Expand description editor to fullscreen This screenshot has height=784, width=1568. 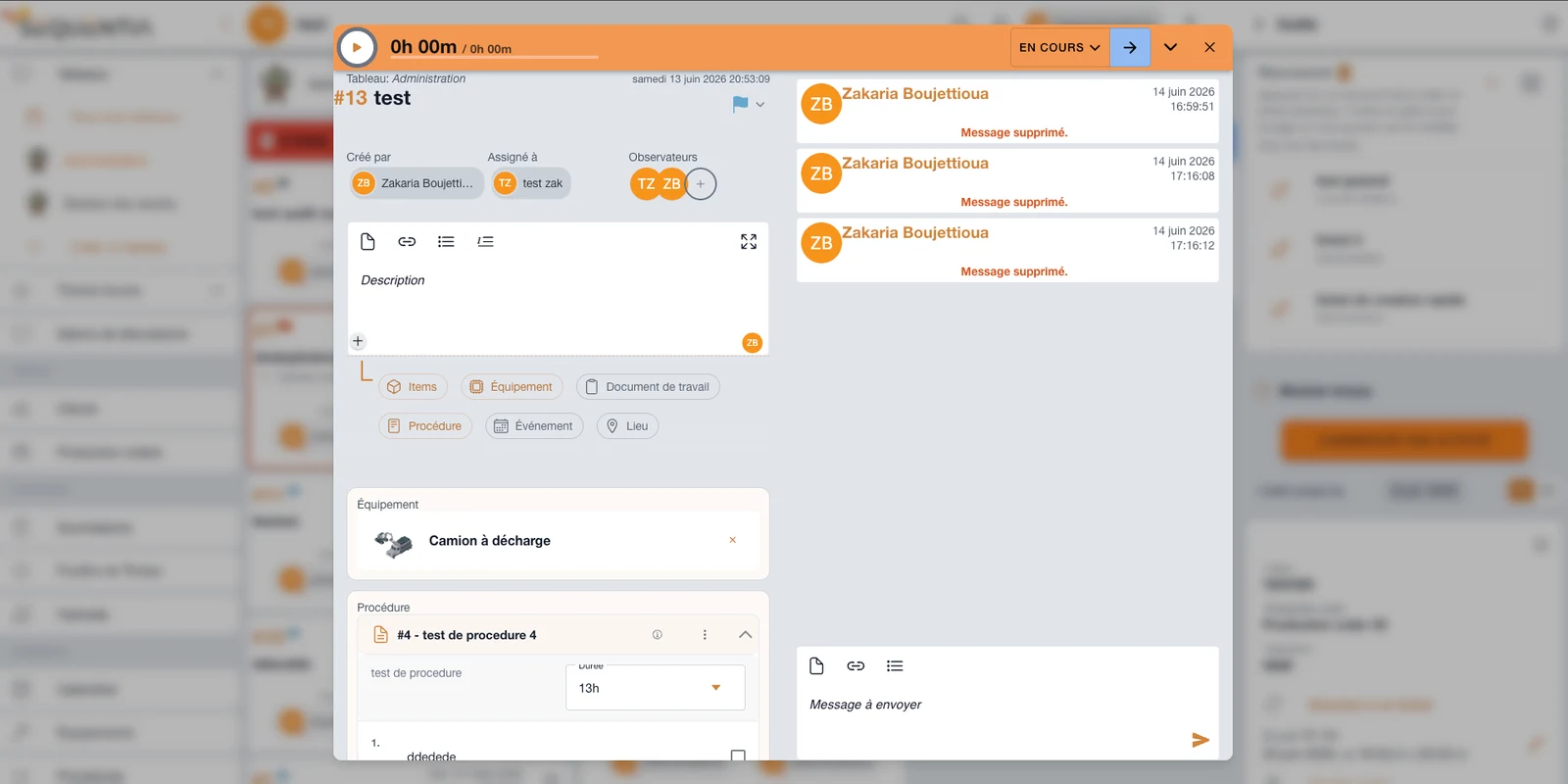[749, 241]
